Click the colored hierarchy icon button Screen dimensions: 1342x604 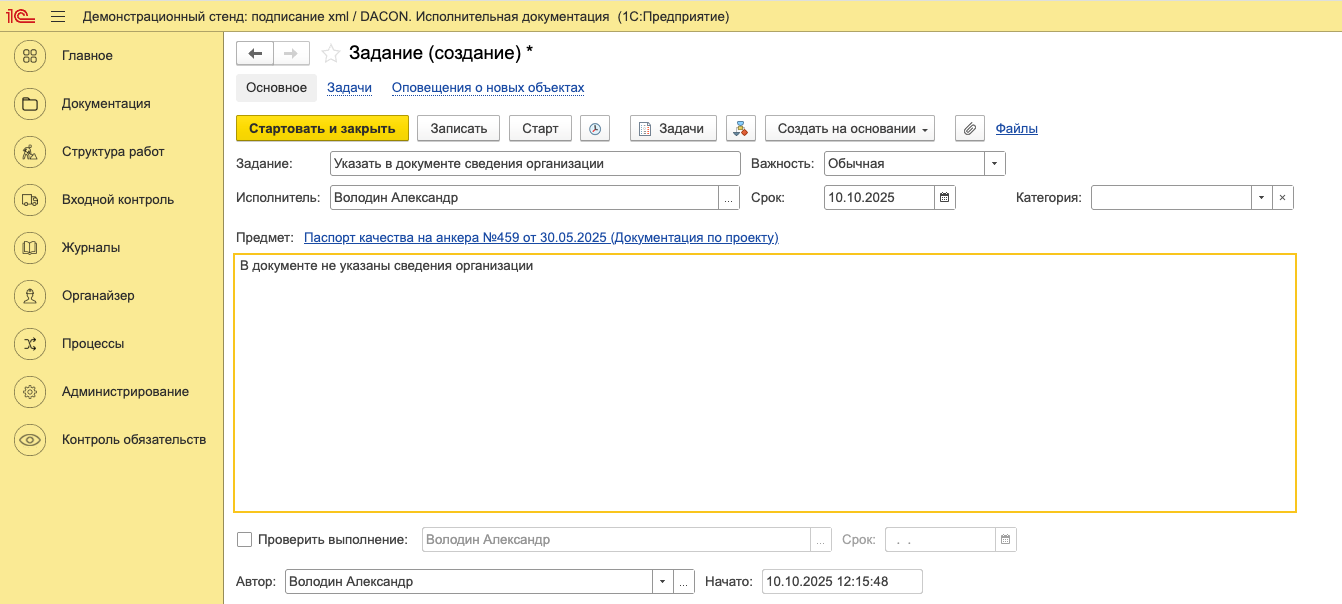pos(740,128)
